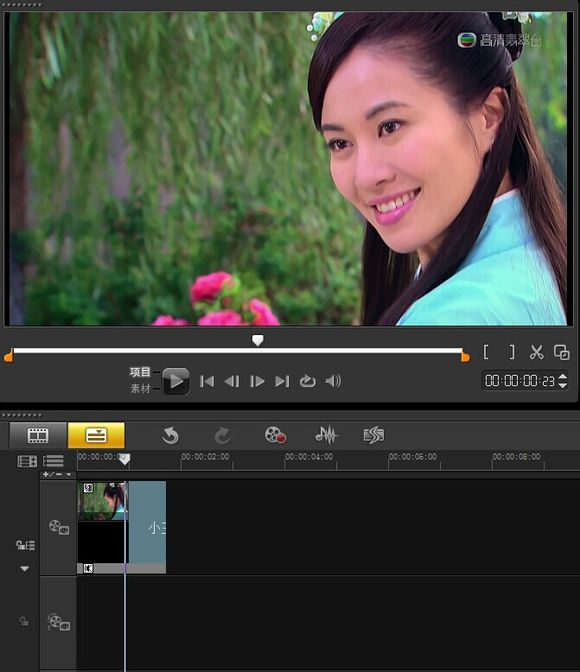Click the preview scrubber handle
Viewport: 580px width, 672px height.
pyautogui.click(x=258, y=341)
